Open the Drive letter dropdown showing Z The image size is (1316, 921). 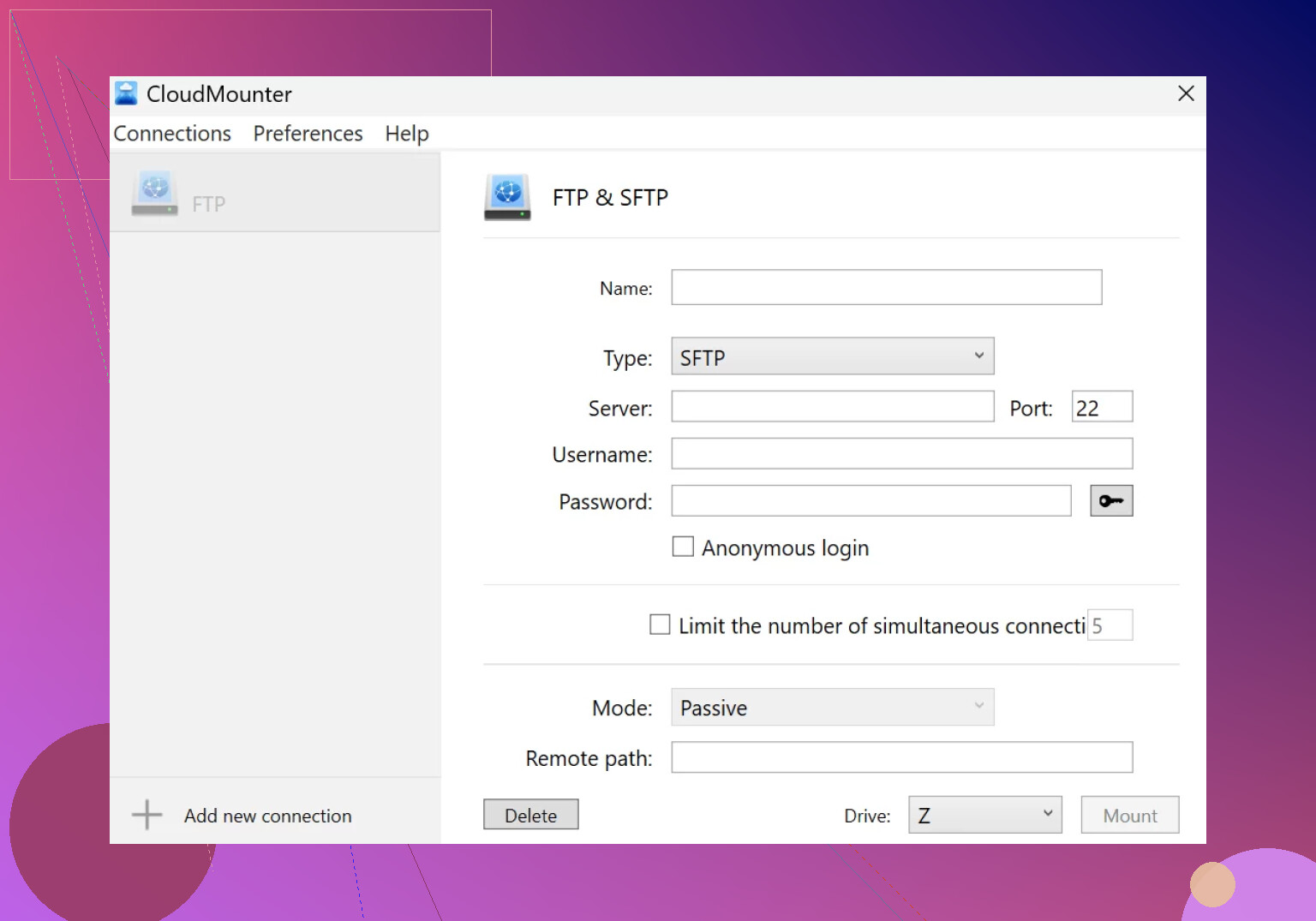pyautogui.click(x=984, y=815)
